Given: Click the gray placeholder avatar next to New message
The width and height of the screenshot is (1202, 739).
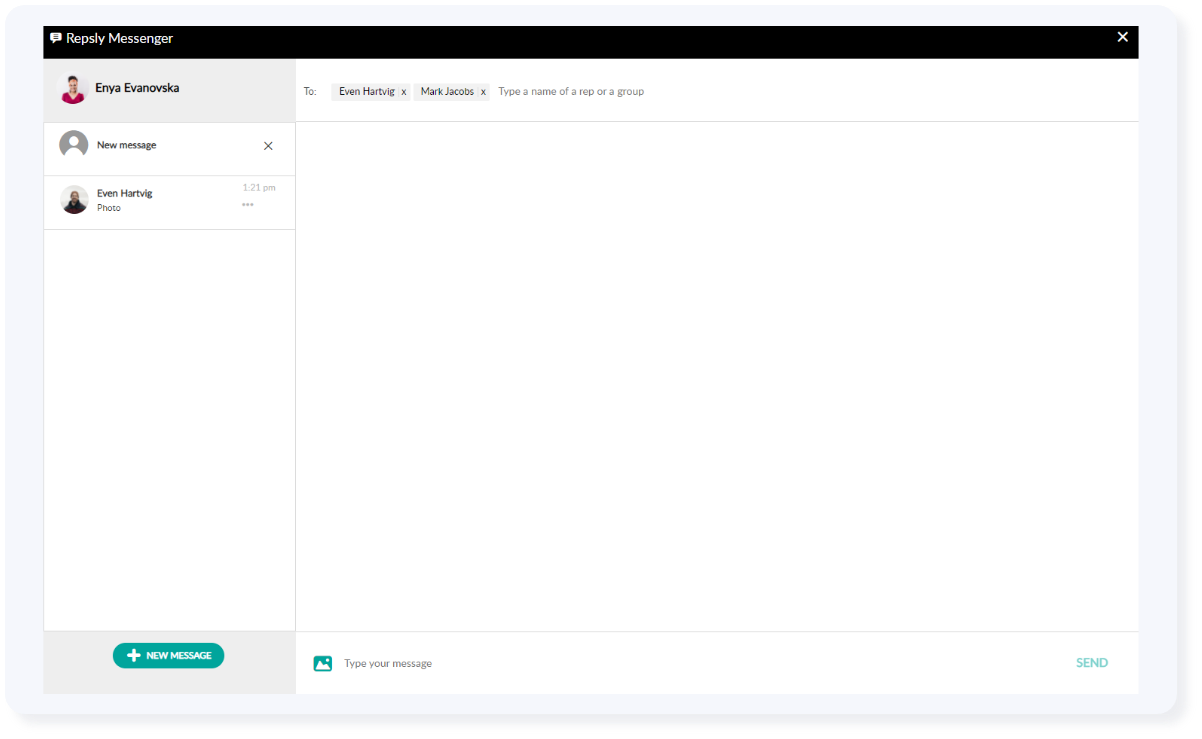Looking at the screenshot, I should (x=73, y=143).
